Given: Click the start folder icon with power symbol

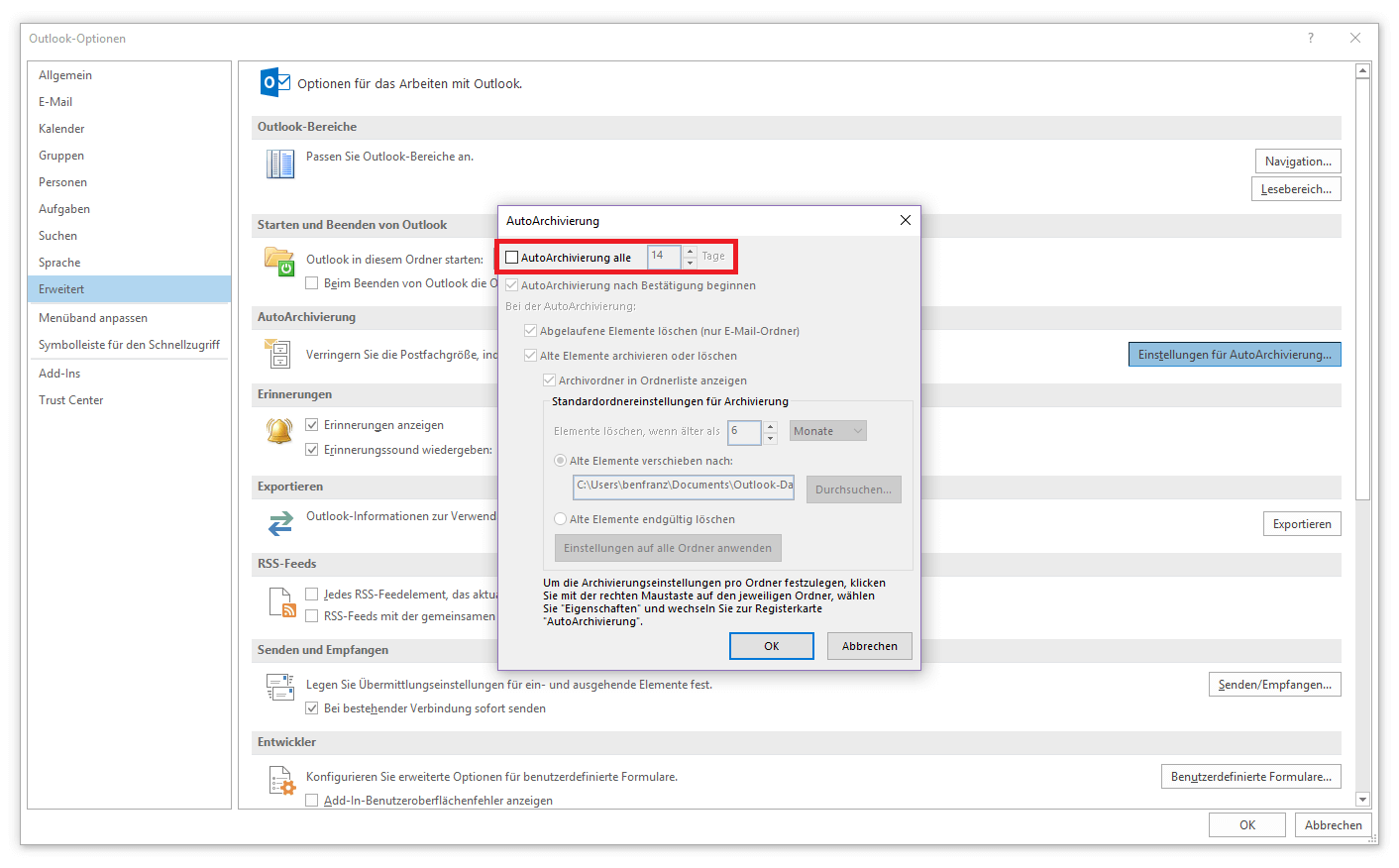Looking at the screenshot, I should point(279,262).
